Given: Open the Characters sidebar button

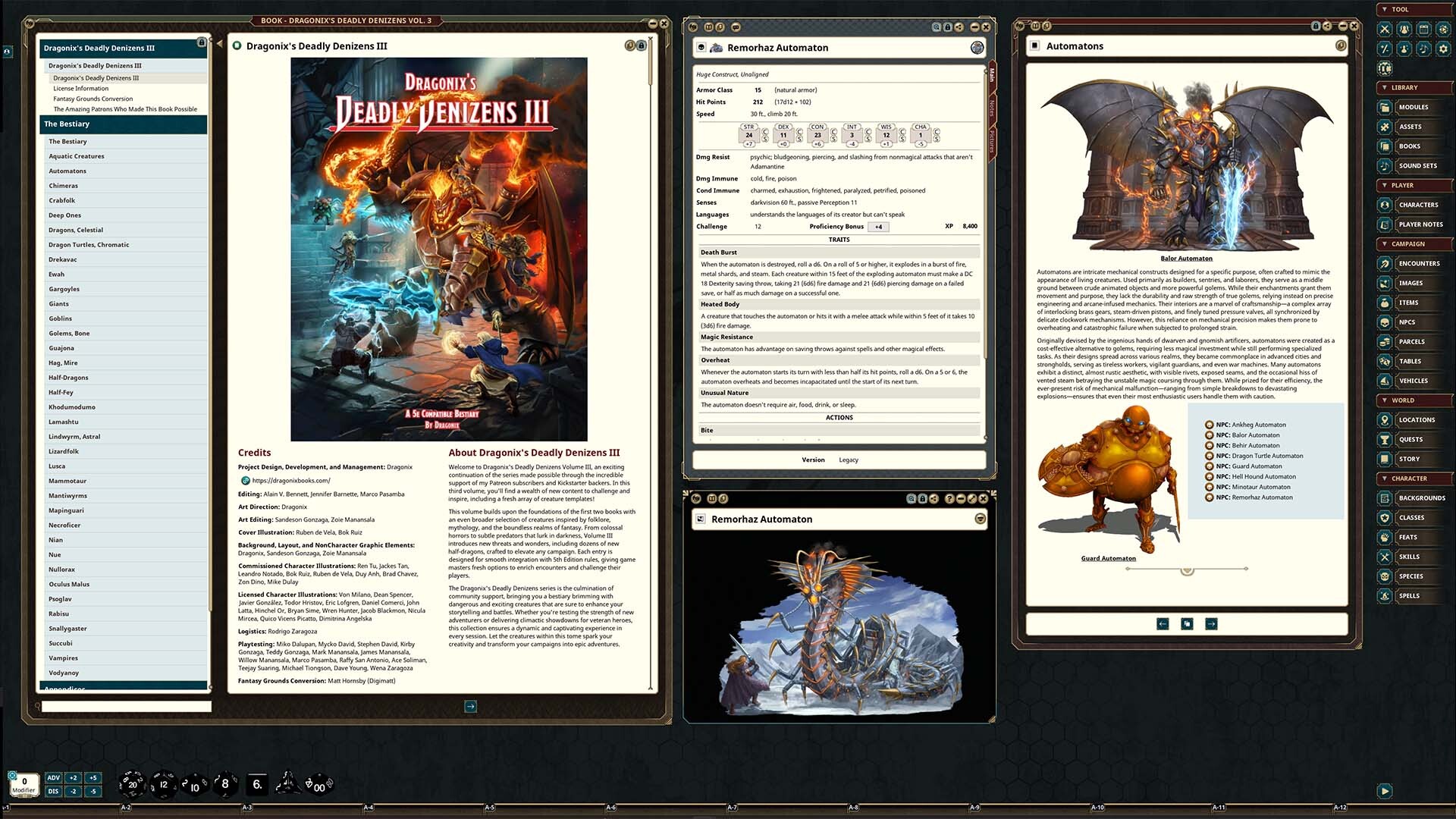Looking at the screenshot, I should [1415, 205].
